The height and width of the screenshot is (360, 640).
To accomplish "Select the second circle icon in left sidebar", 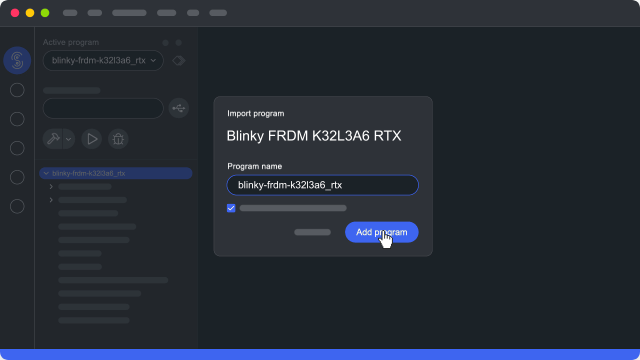I will coord(17,119).
